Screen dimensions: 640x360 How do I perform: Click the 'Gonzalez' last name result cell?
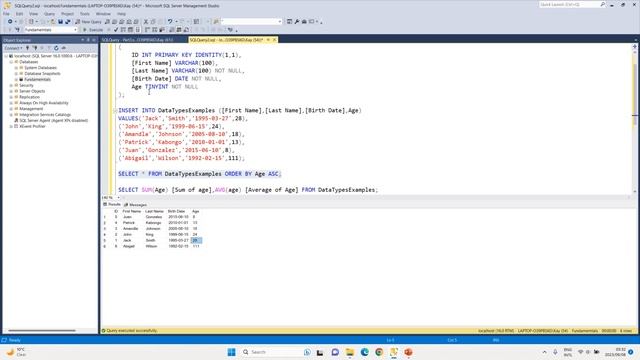pyautogui.click(x=153, y=217)
